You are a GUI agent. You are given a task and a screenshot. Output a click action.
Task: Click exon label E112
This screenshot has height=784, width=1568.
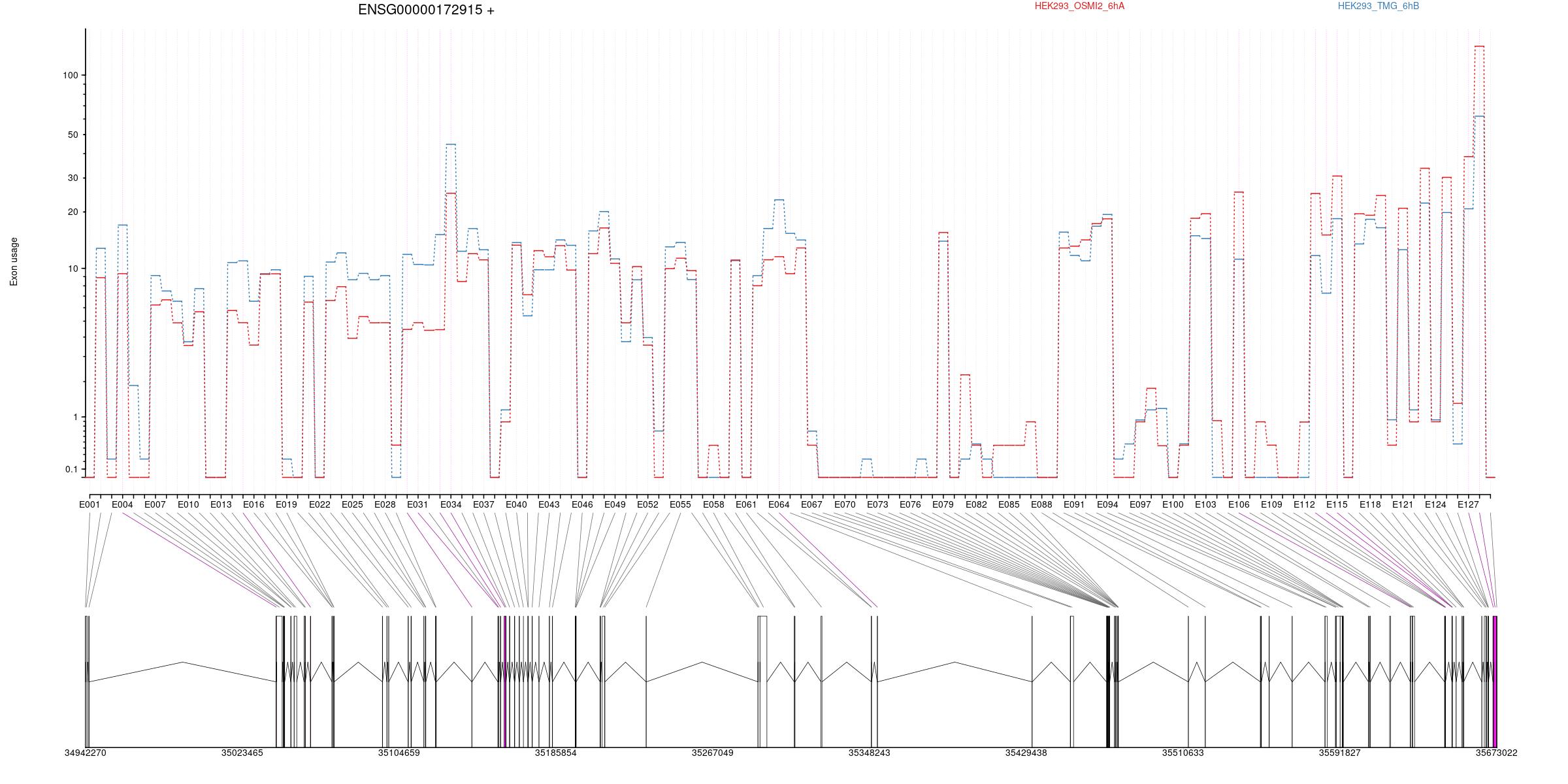(1304, 504)
